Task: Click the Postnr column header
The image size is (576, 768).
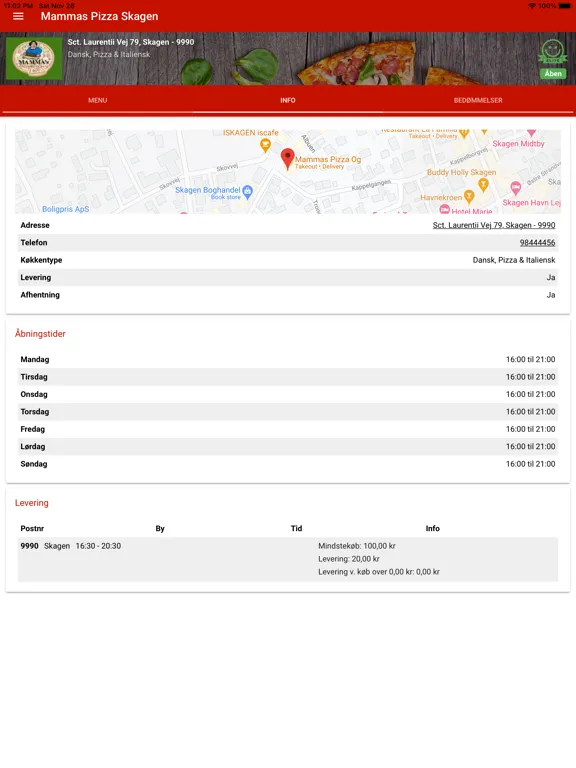Action: (x=32, y=528)
